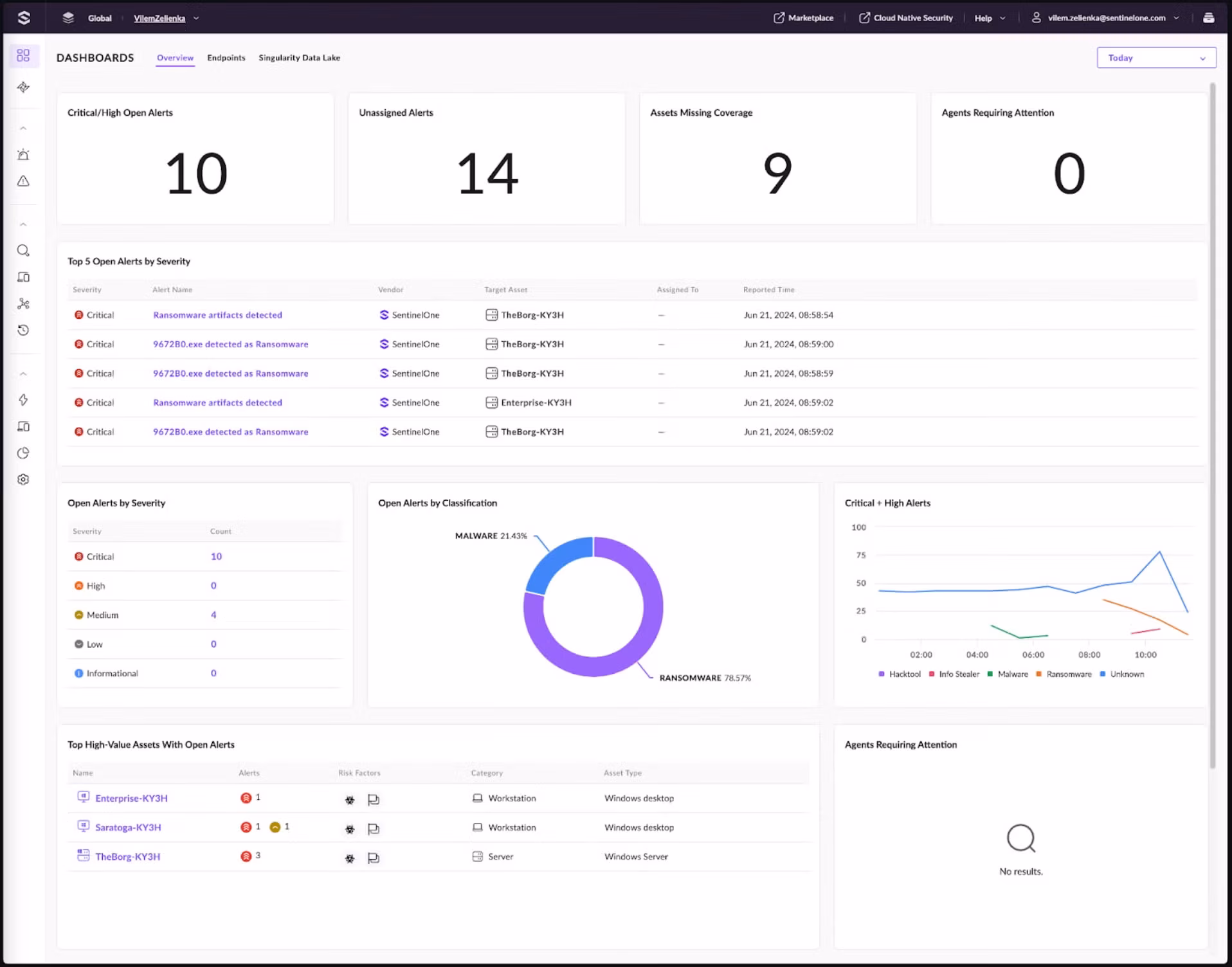
Task: Click the Unassigned Alerts count 14
Action: tap(487, 174)
